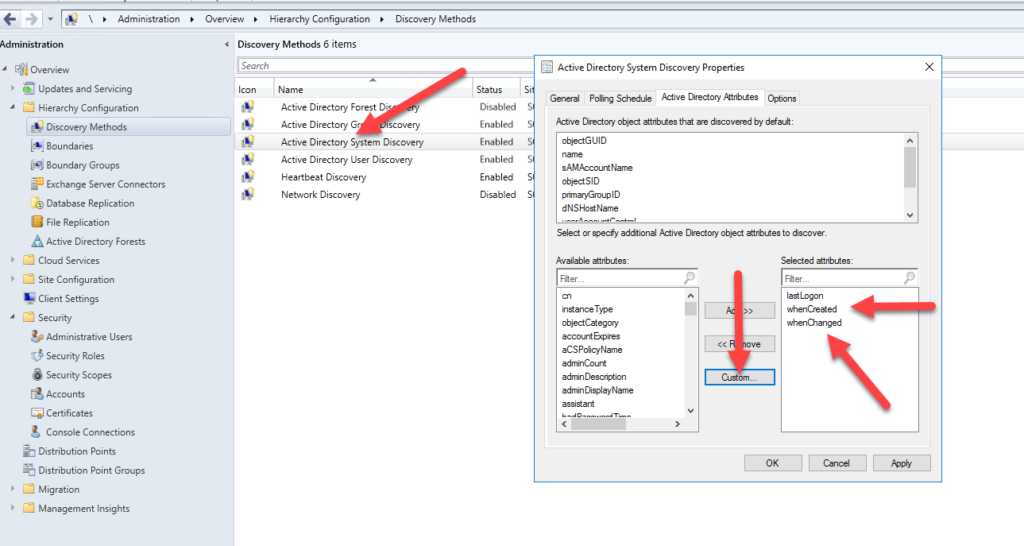Select Active Directory Attributes tab

[x=710, y=97]
